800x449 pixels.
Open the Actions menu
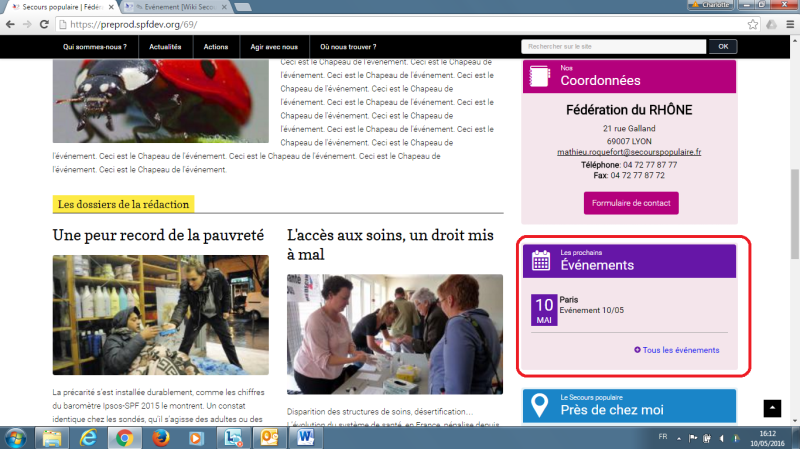tap(216, 47)
